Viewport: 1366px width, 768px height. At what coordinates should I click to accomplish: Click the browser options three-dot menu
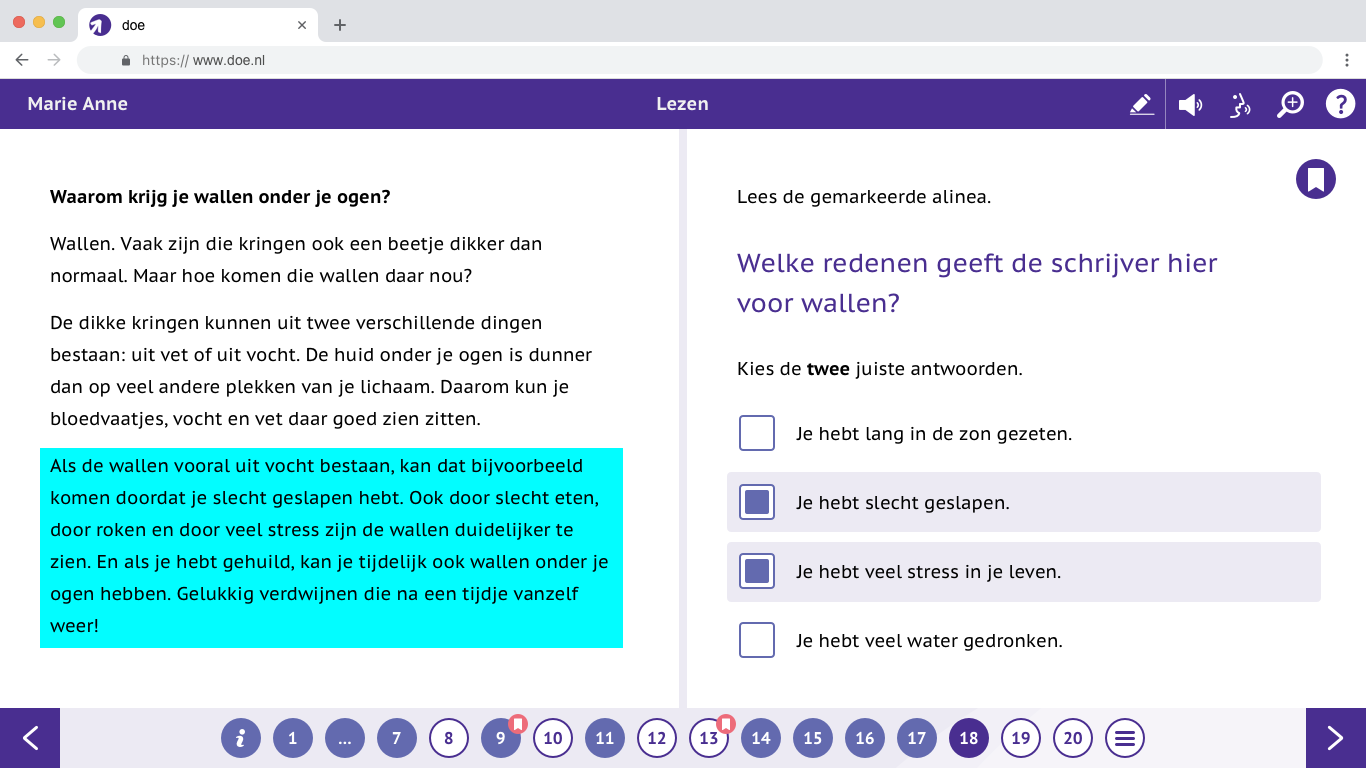pyautogui.click(x=1349, y=60)
